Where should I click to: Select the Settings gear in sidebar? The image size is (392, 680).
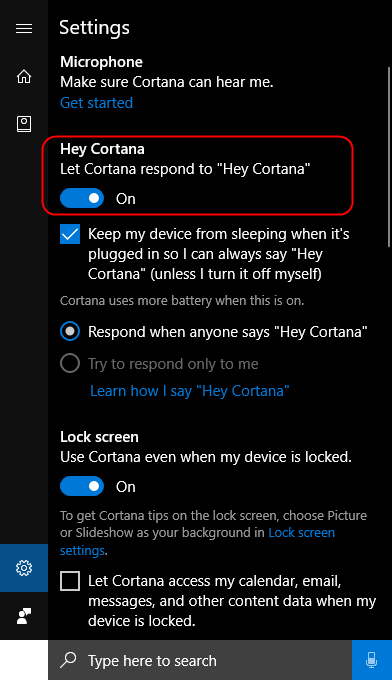tap(24, 568)
